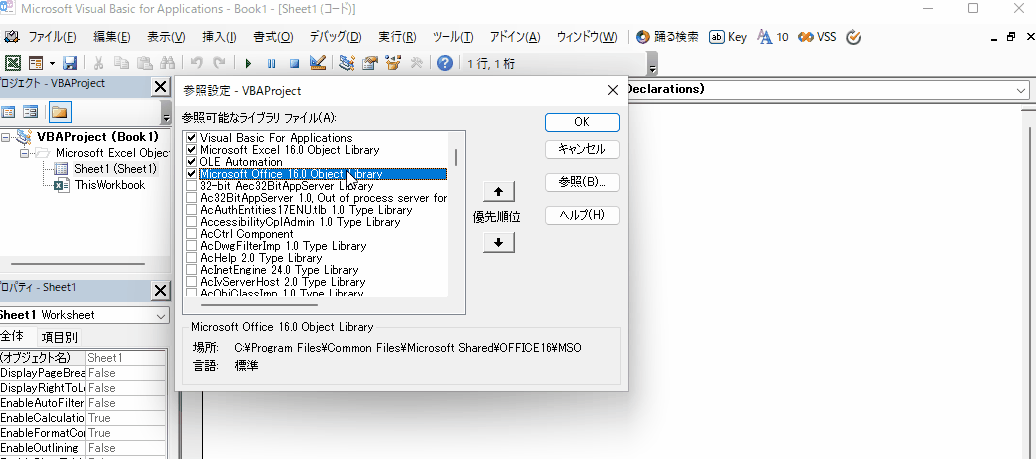Check AccessibilityCplAdmin 1.0 Type Library
The image size is (1036, 459).
coord(192,222)
